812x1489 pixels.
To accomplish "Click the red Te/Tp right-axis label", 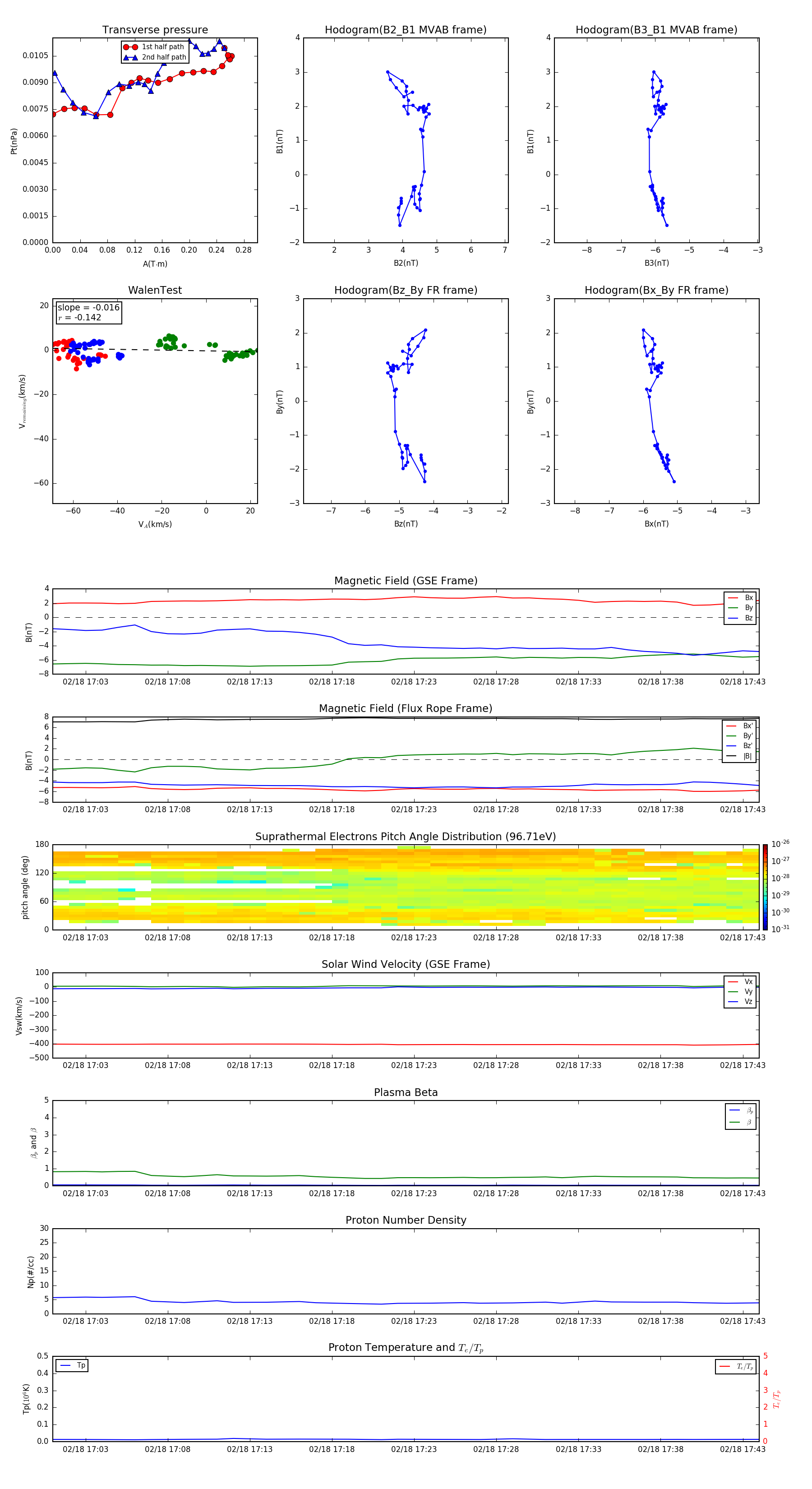I will pyautogui.click(x=776, y=1399).
